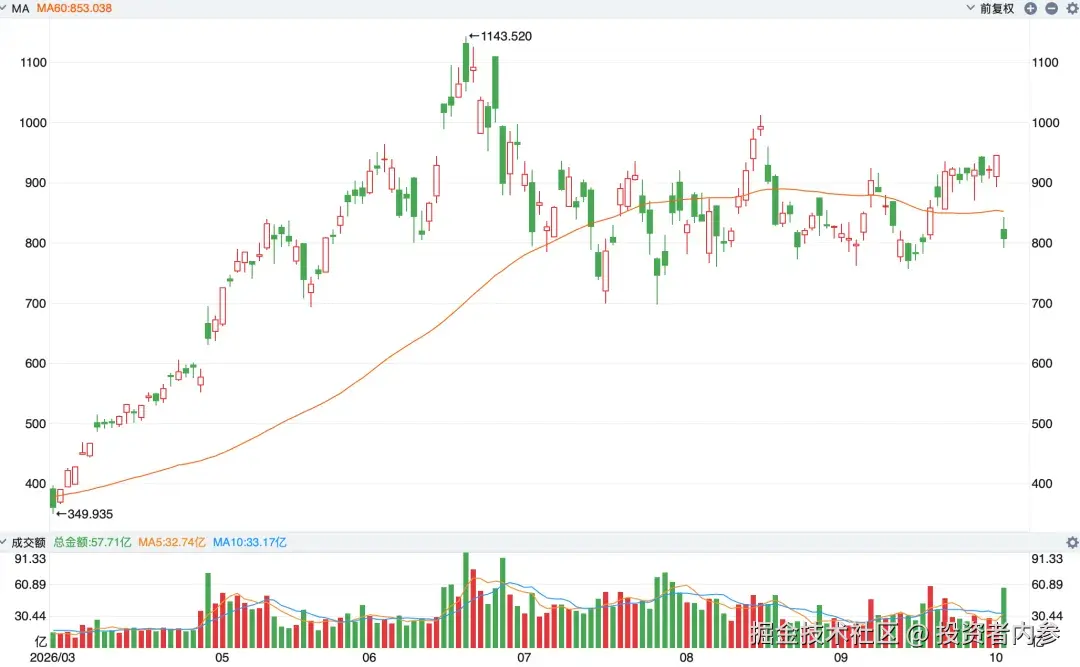Image resolution: width=1080 pixels, height=667 pixels.
Task: Click the 400 label on the right price axis
Action: coord(1042,484)
